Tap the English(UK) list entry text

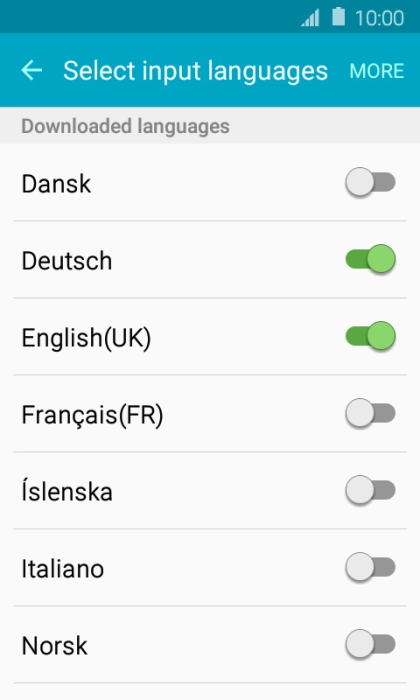(87, 338)
